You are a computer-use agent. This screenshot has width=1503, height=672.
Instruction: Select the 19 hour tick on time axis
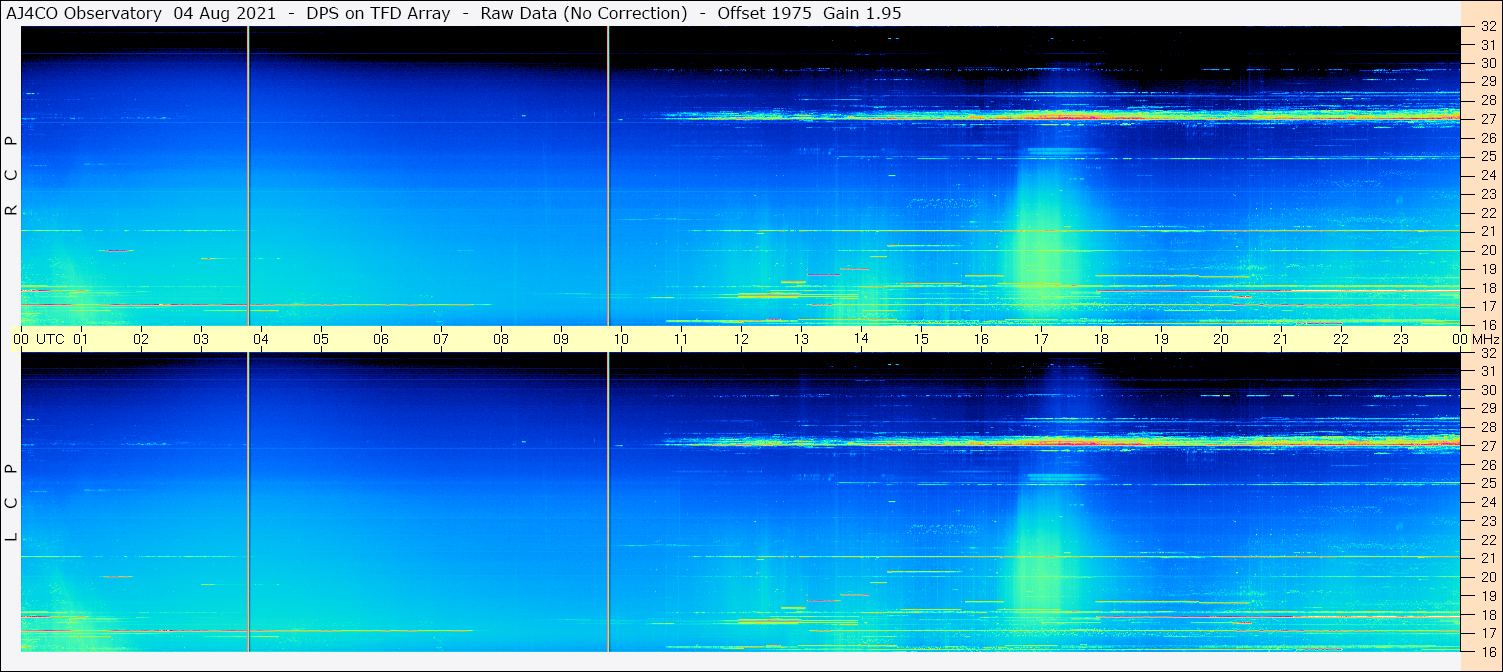point(1161,339)
